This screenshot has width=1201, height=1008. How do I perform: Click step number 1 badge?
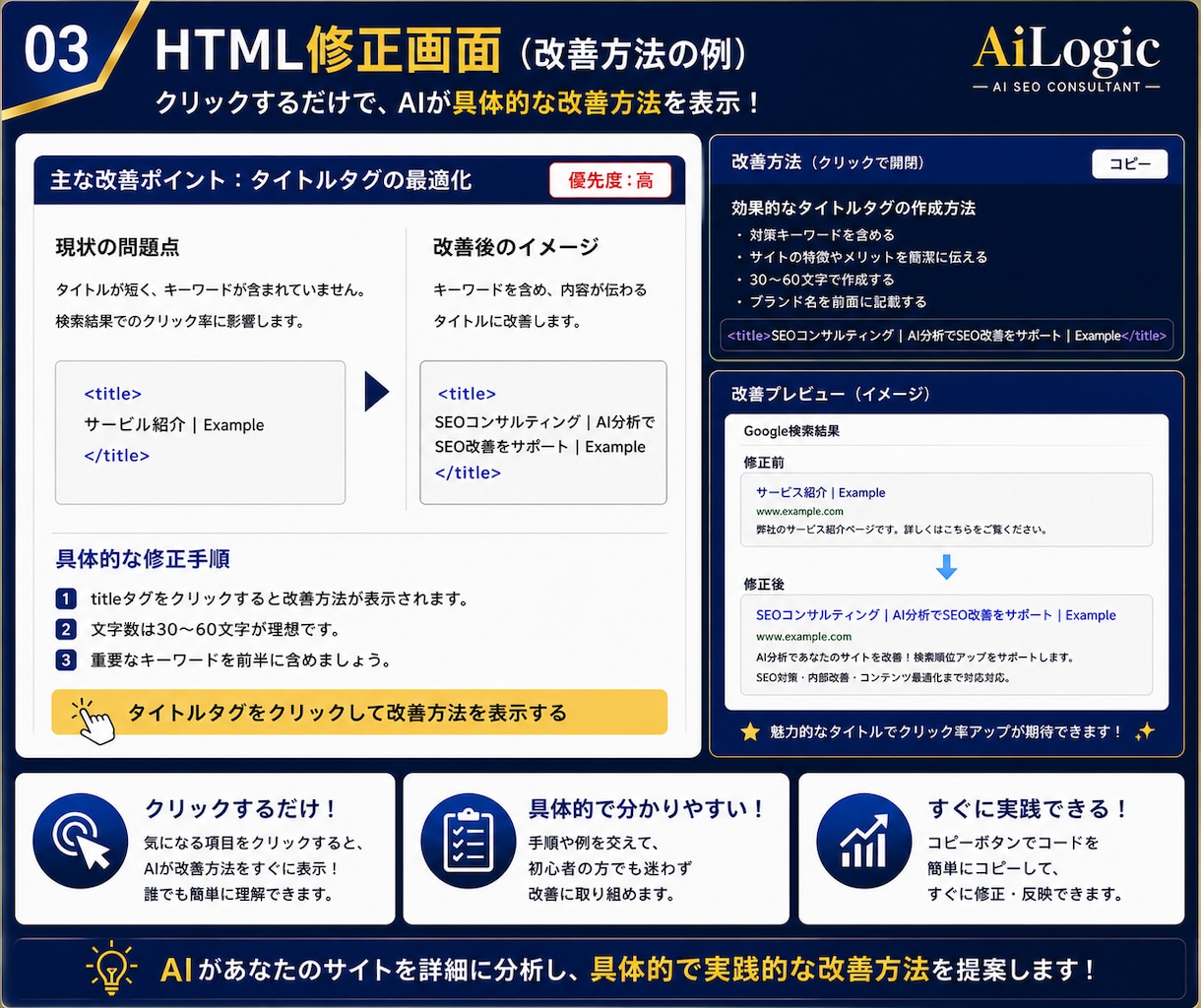point(65,598)
